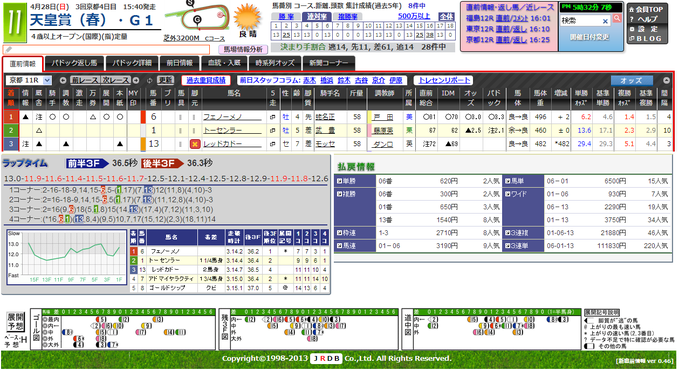The width and height of the screenshot is (679, 370).
Task: Open trainer ダンロ link
Action: pyautogui.click(x=383, y=144)
